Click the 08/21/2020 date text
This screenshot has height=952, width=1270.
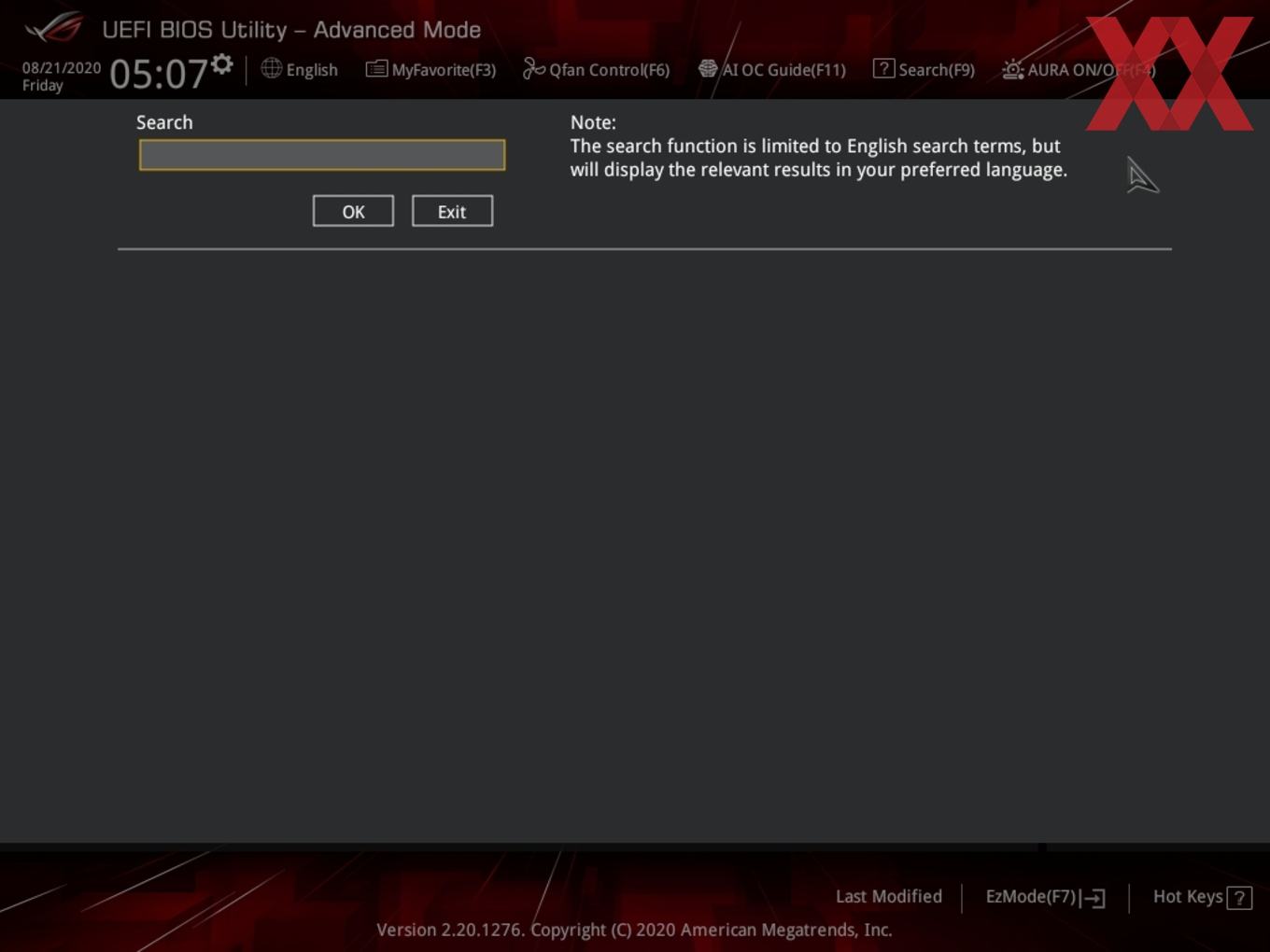click(x=62, y=68)
